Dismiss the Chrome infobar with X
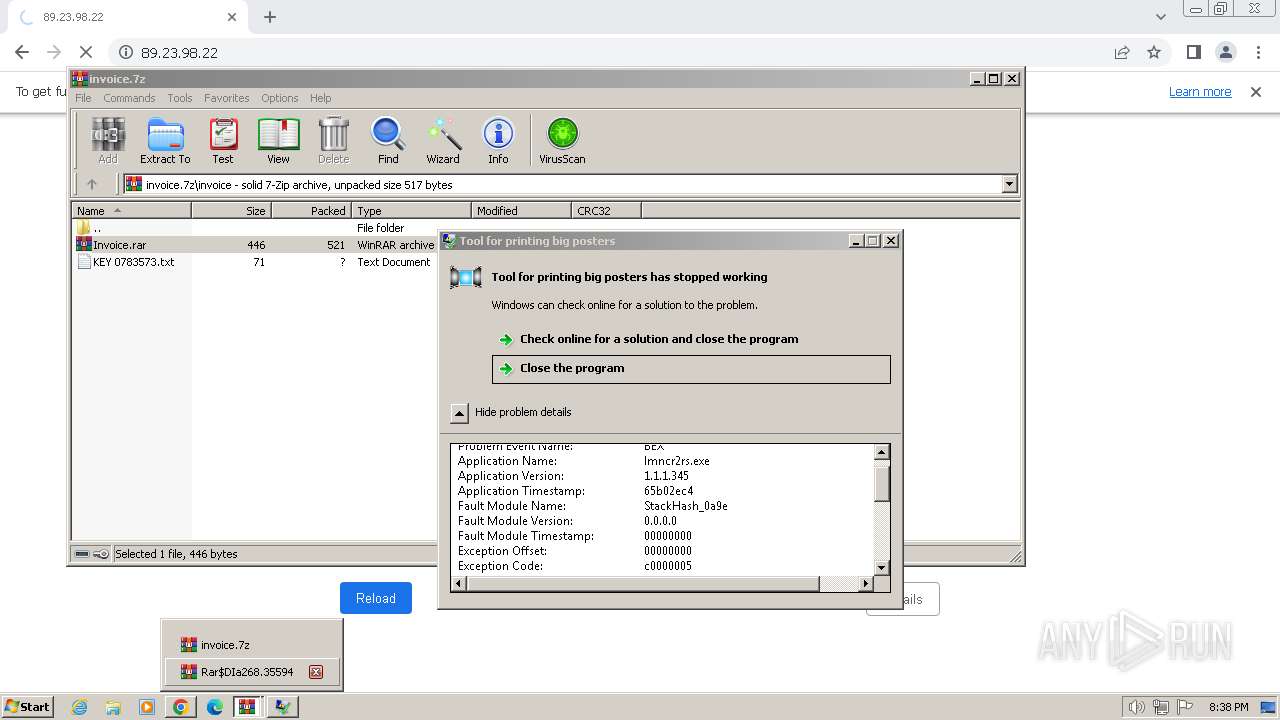 (1256, 91)
